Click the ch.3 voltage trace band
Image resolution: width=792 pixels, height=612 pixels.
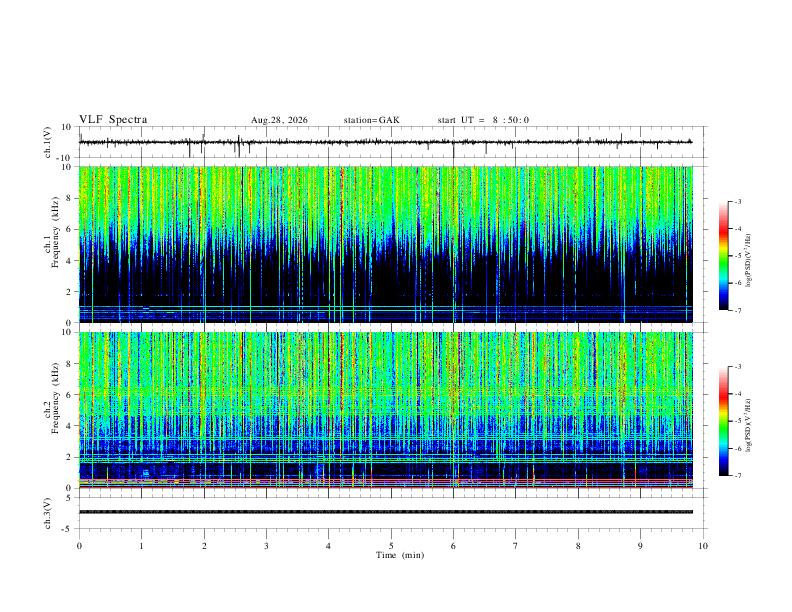[385, 512]
